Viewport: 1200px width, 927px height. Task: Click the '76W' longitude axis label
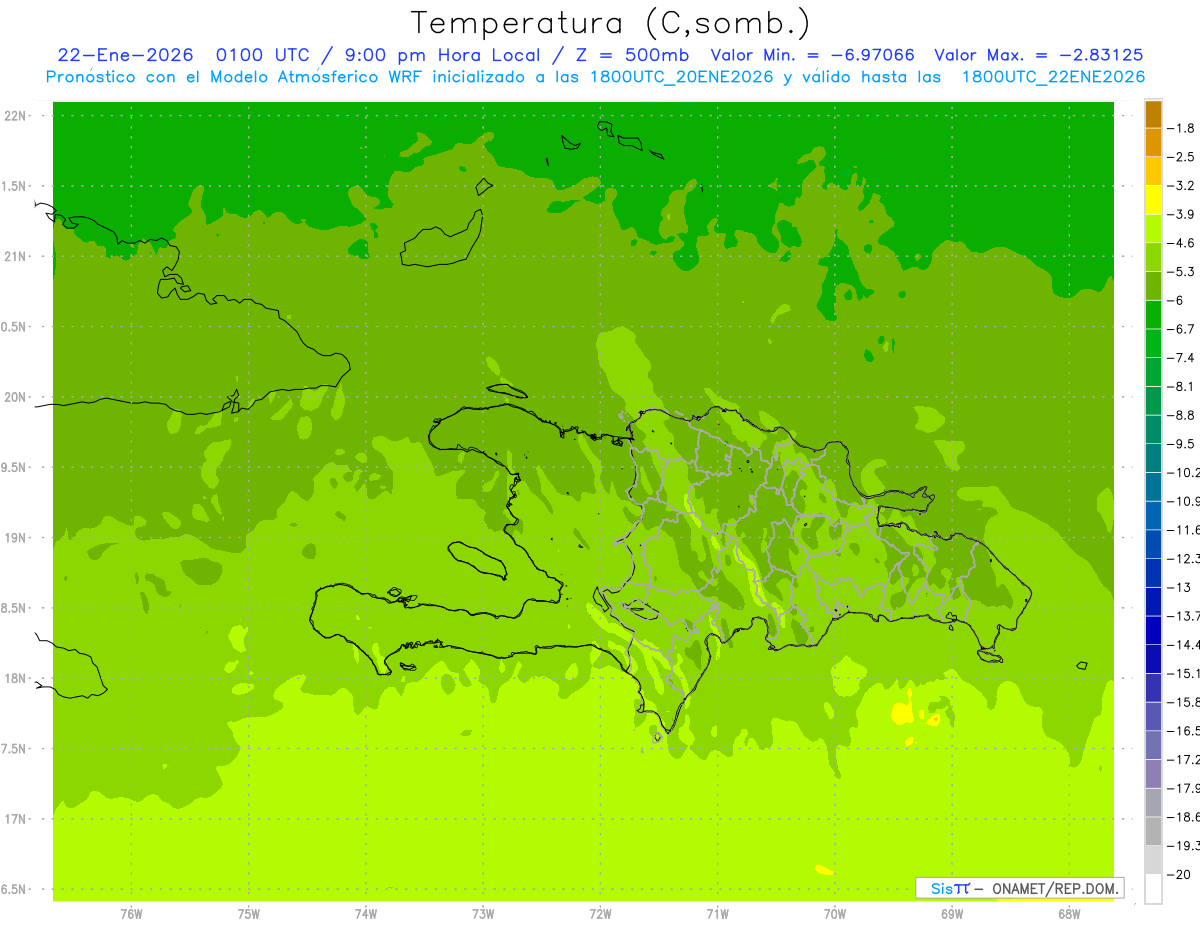tap(130, 913)
